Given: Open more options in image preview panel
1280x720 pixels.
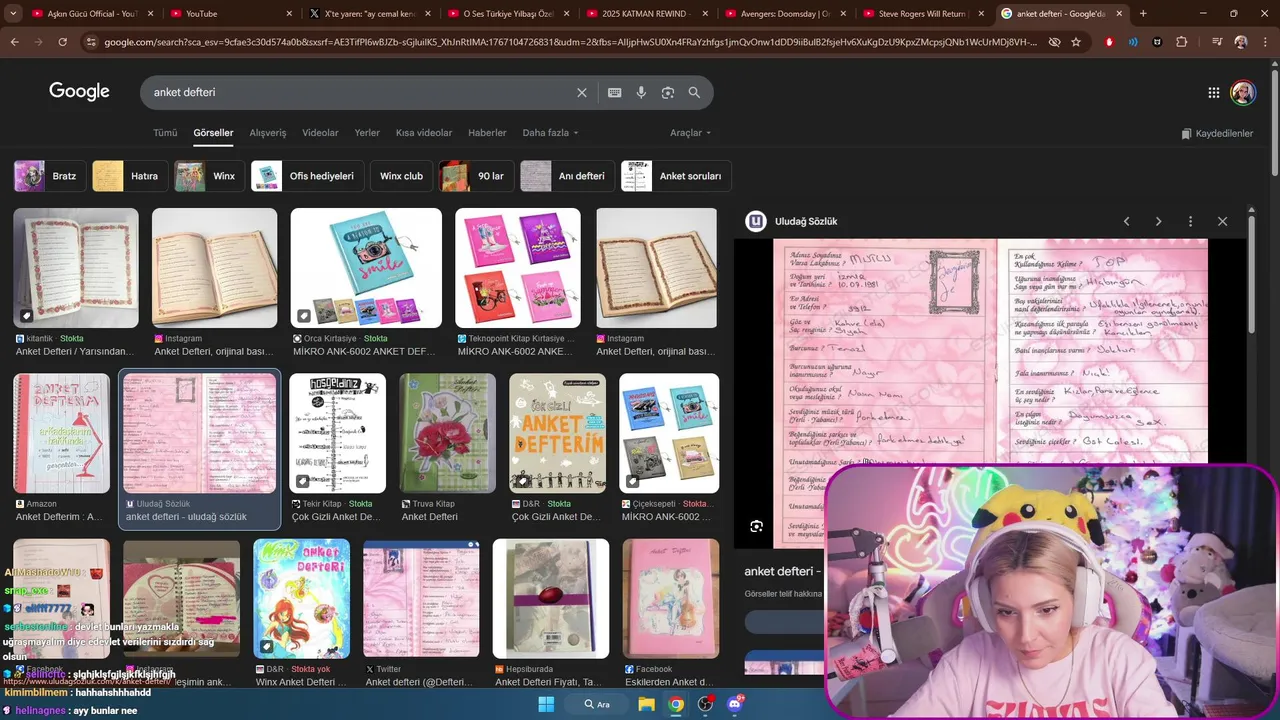Looking at the screenshot, I should pos(1190,221).
